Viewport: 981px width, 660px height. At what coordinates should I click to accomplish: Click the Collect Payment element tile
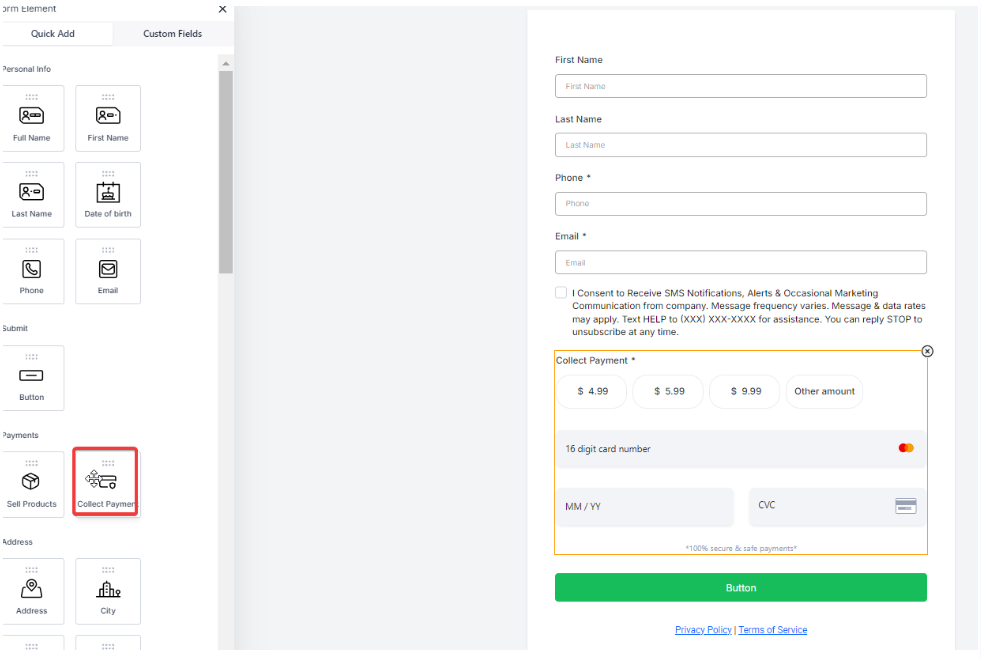(106, 483)
